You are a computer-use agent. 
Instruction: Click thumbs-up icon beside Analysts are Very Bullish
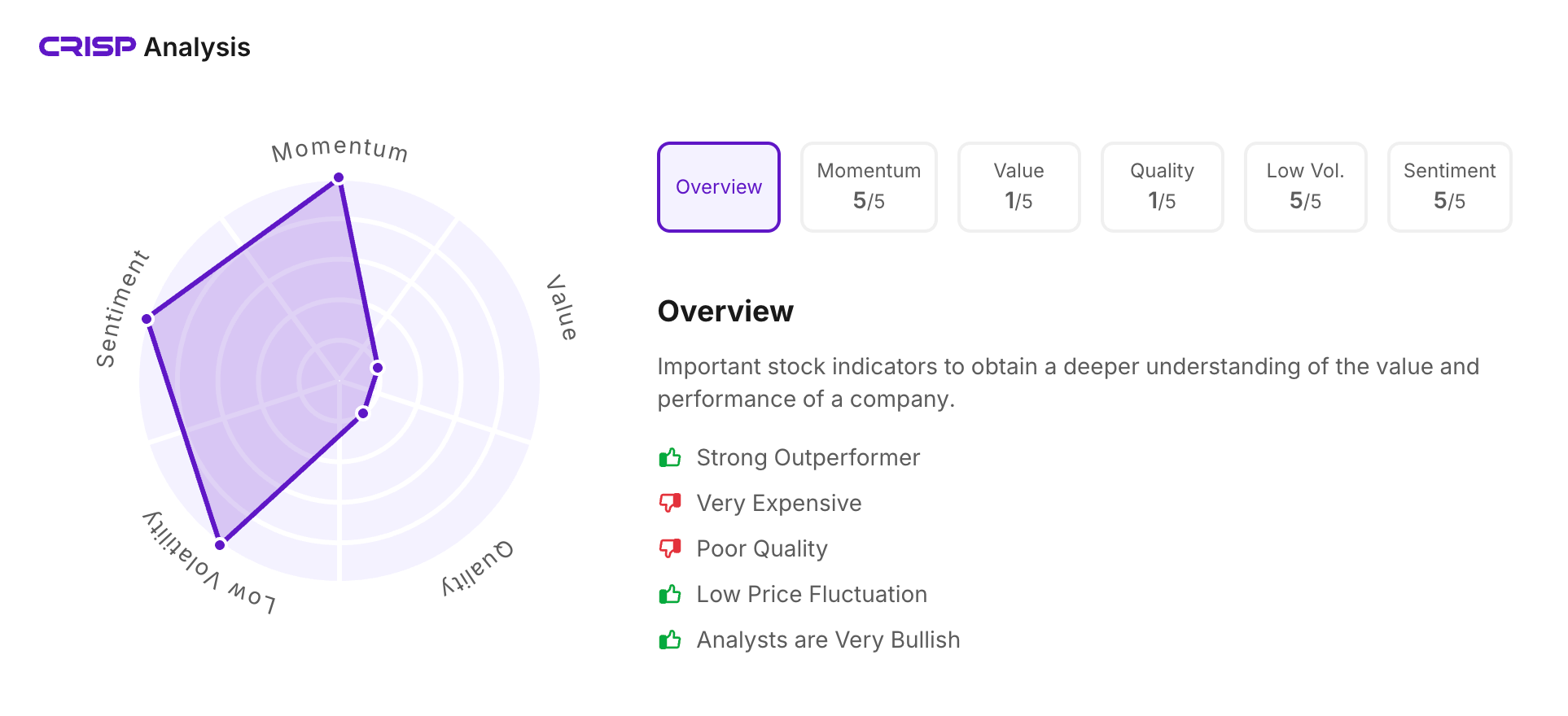point(669,640)
